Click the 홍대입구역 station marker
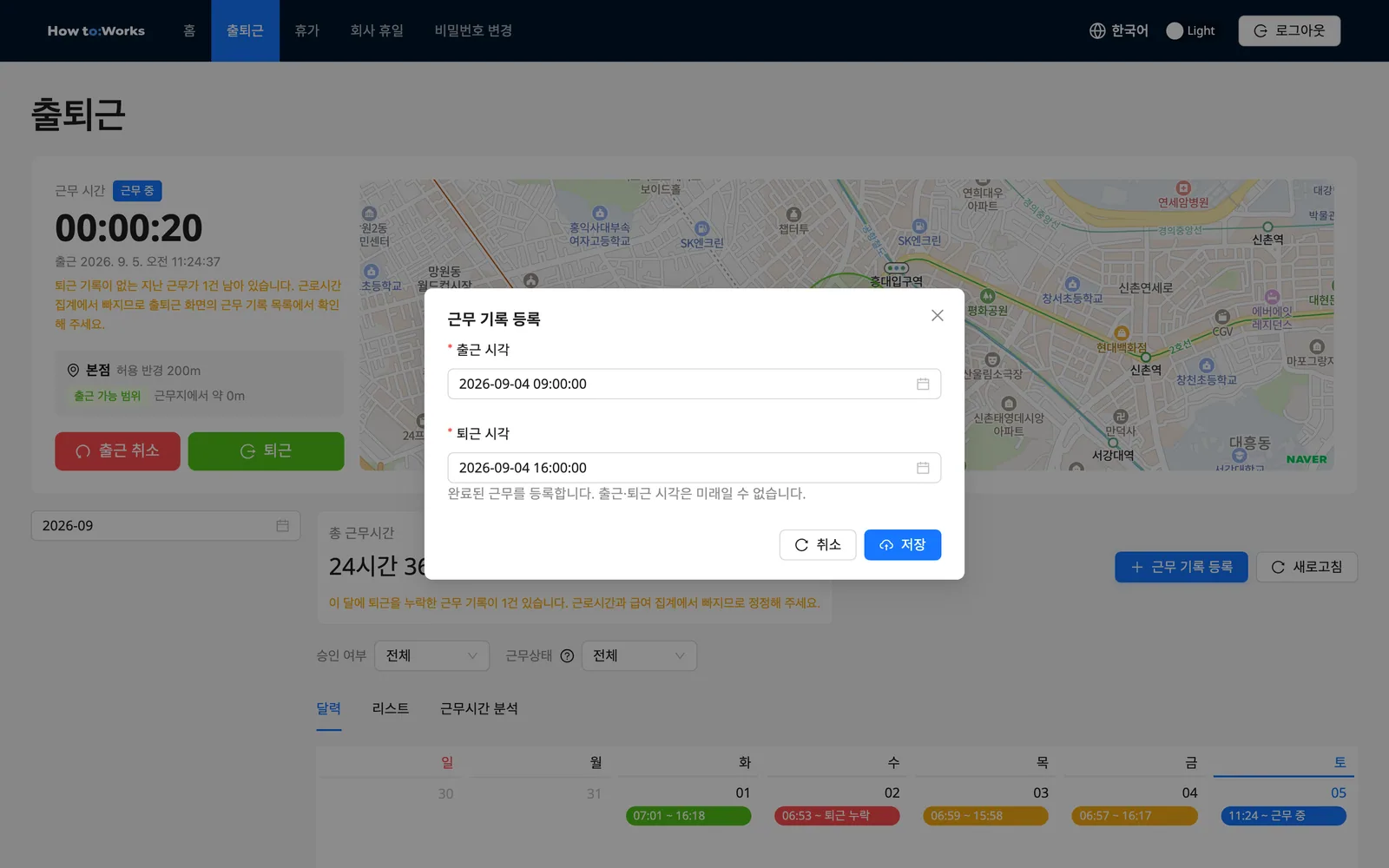 [x=896, y=268]
